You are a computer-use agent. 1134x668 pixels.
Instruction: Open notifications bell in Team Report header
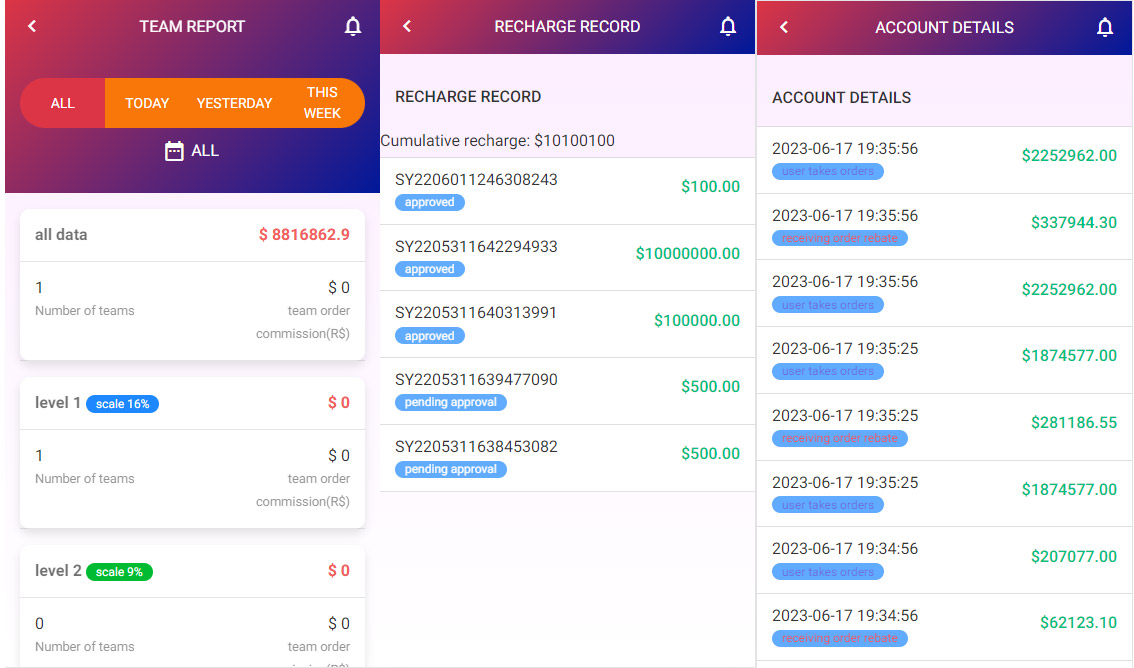(353, 27)
